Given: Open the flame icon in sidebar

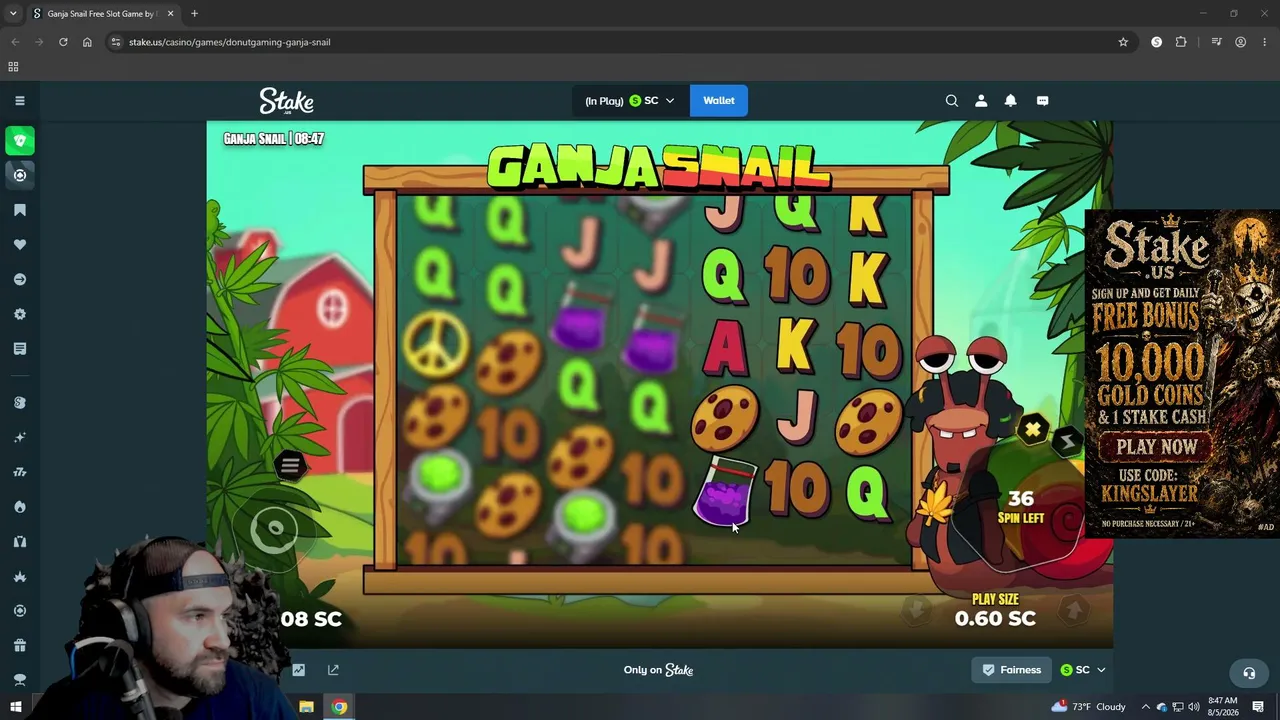Looking at the screenshot, I should pos(20,507).
